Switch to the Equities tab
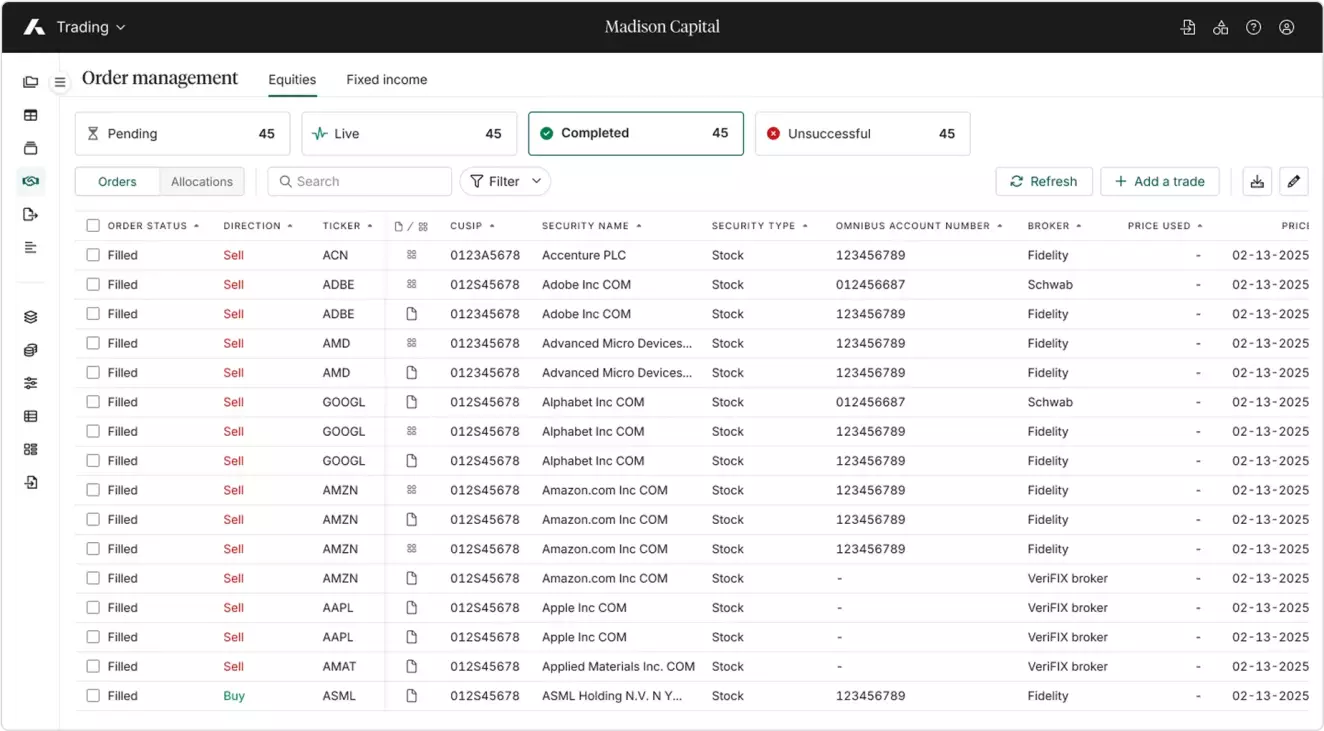The height and width of the screenshot is (731, 1324). pyautogui.click(x=292, y=80)
